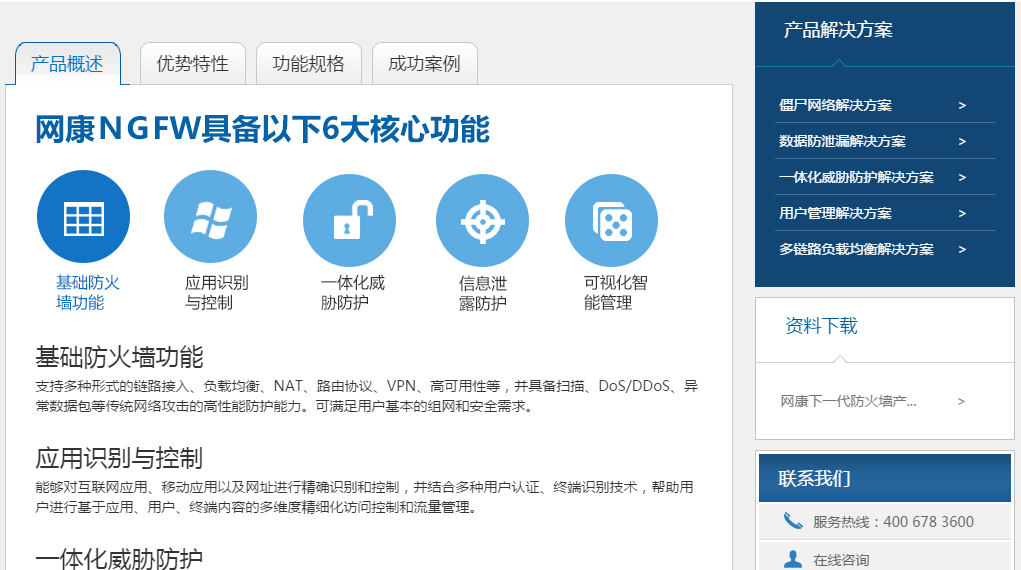Open 多链路负载均衡解决方案 link

click(856, 249)
